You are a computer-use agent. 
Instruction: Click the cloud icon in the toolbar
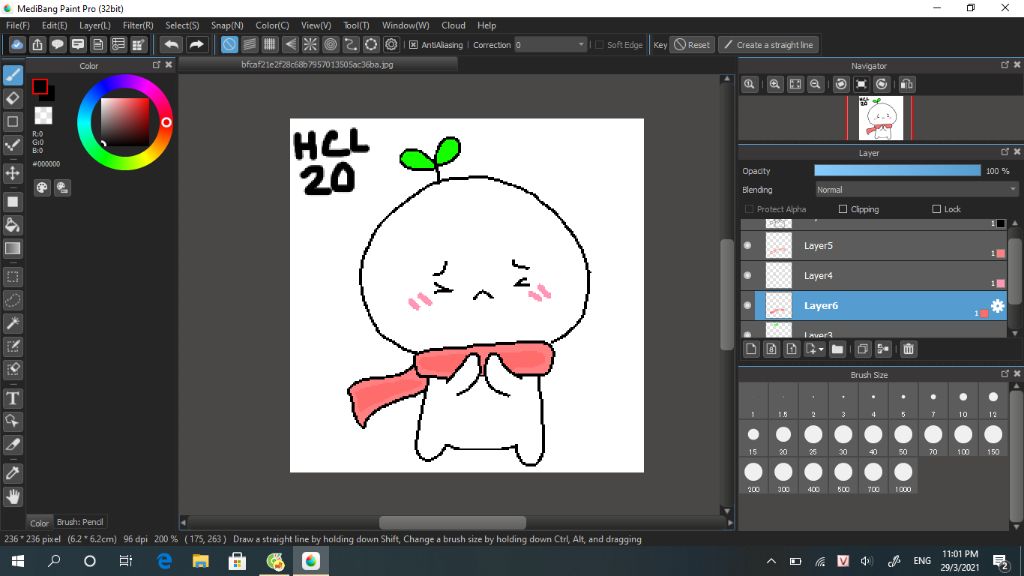pos(17,44)
